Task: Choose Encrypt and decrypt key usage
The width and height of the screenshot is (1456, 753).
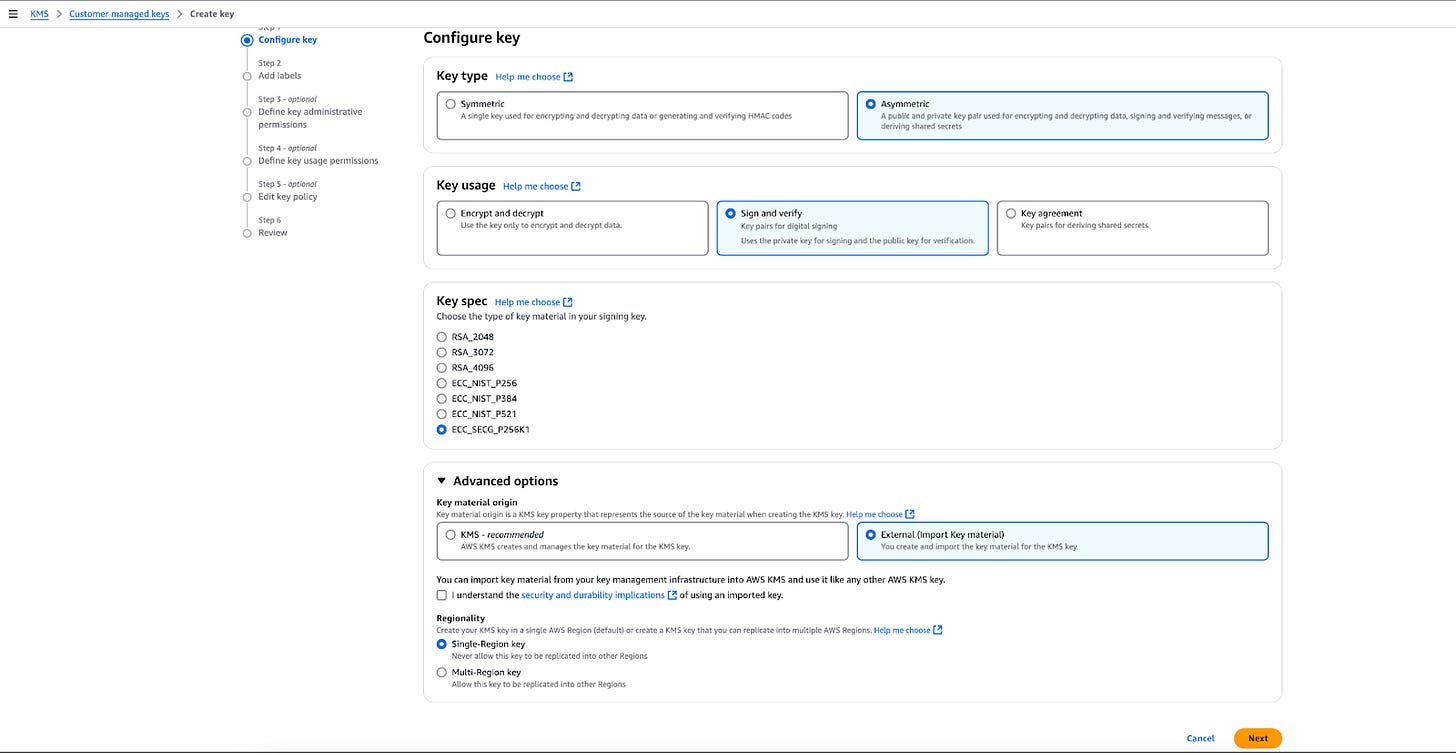Action: (x=572, y=228)
